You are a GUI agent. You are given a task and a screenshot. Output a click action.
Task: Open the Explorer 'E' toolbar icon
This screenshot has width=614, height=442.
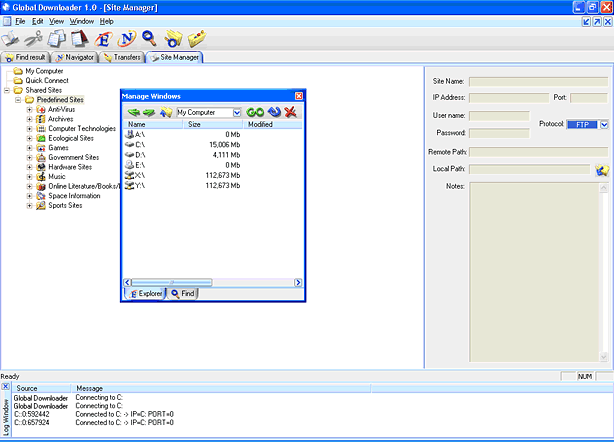(103, 39)
